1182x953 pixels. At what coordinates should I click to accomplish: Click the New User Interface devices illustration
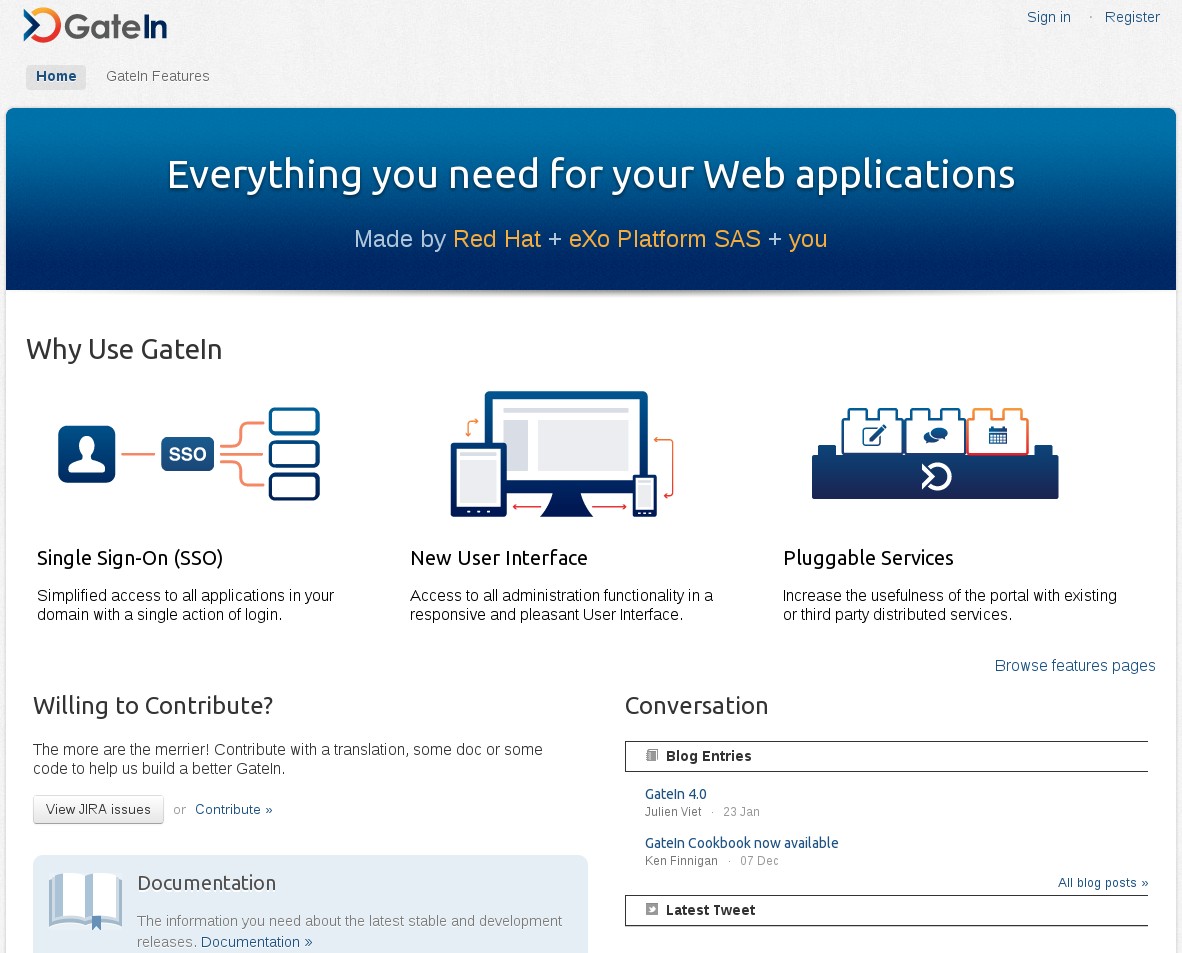[x=562, y=454]
